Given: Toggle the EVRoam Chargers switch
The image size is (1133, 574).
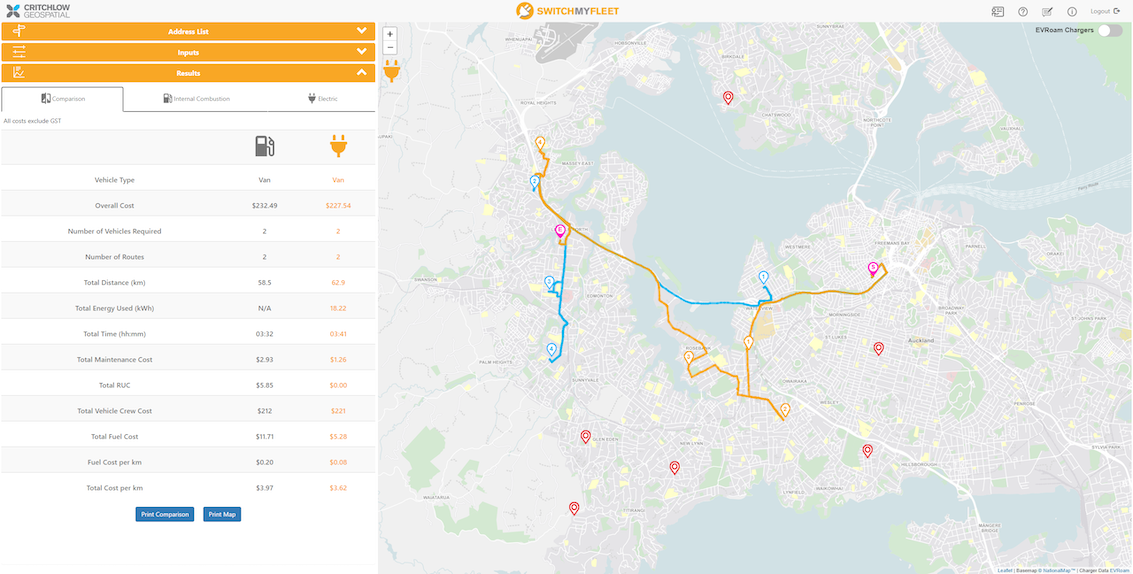Looking at the screenshot, I should (1110, 30).
